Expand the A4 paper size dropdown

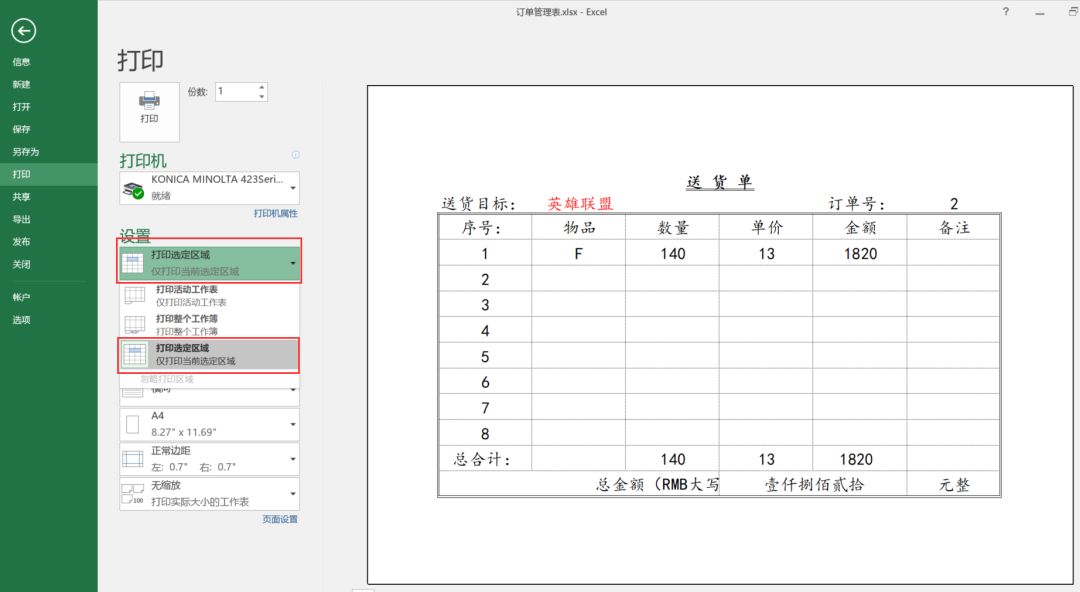209,424
